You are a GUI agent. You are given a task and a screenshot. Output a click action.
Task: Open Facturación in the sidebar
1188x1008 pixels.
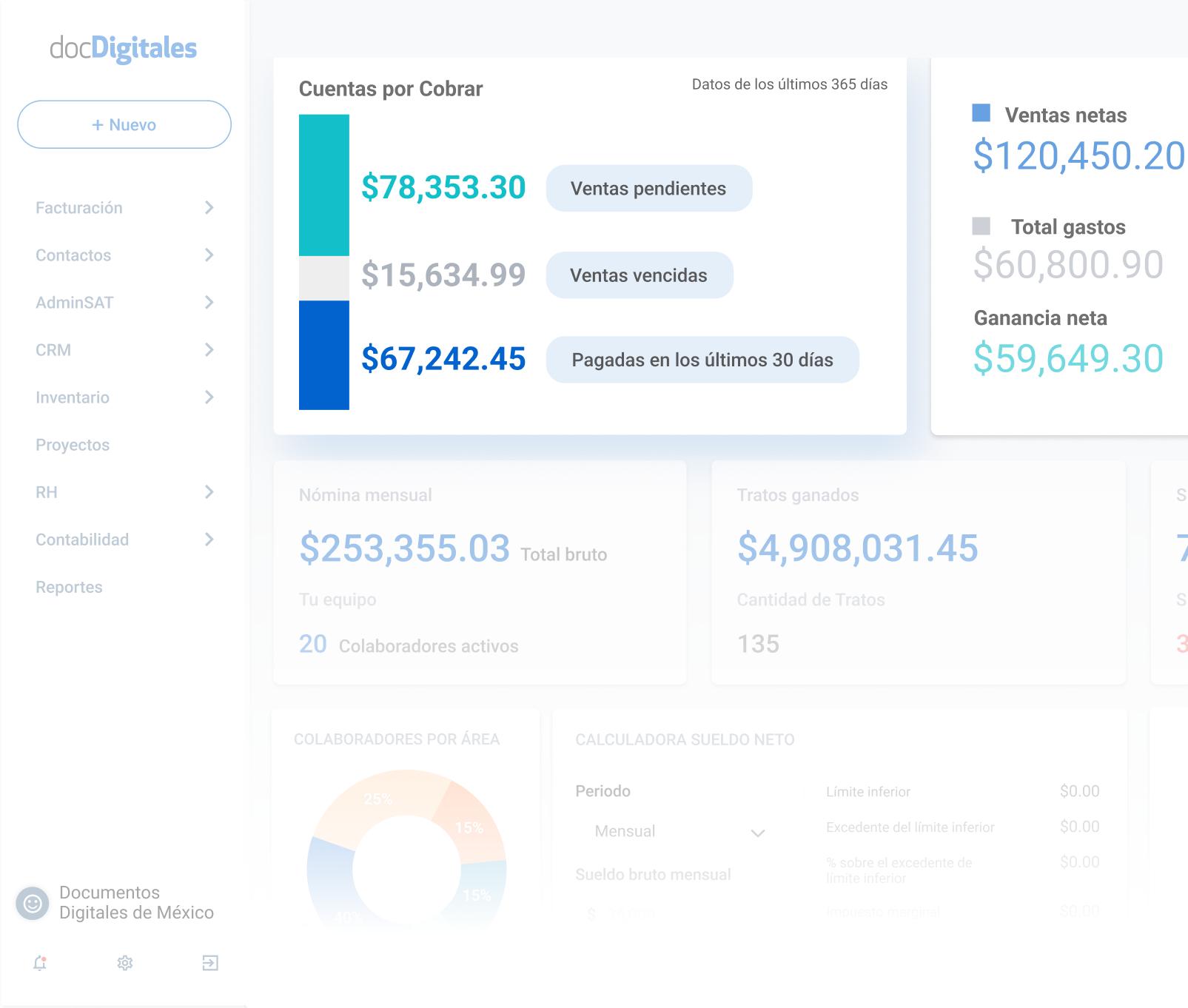tap(79, 208)
